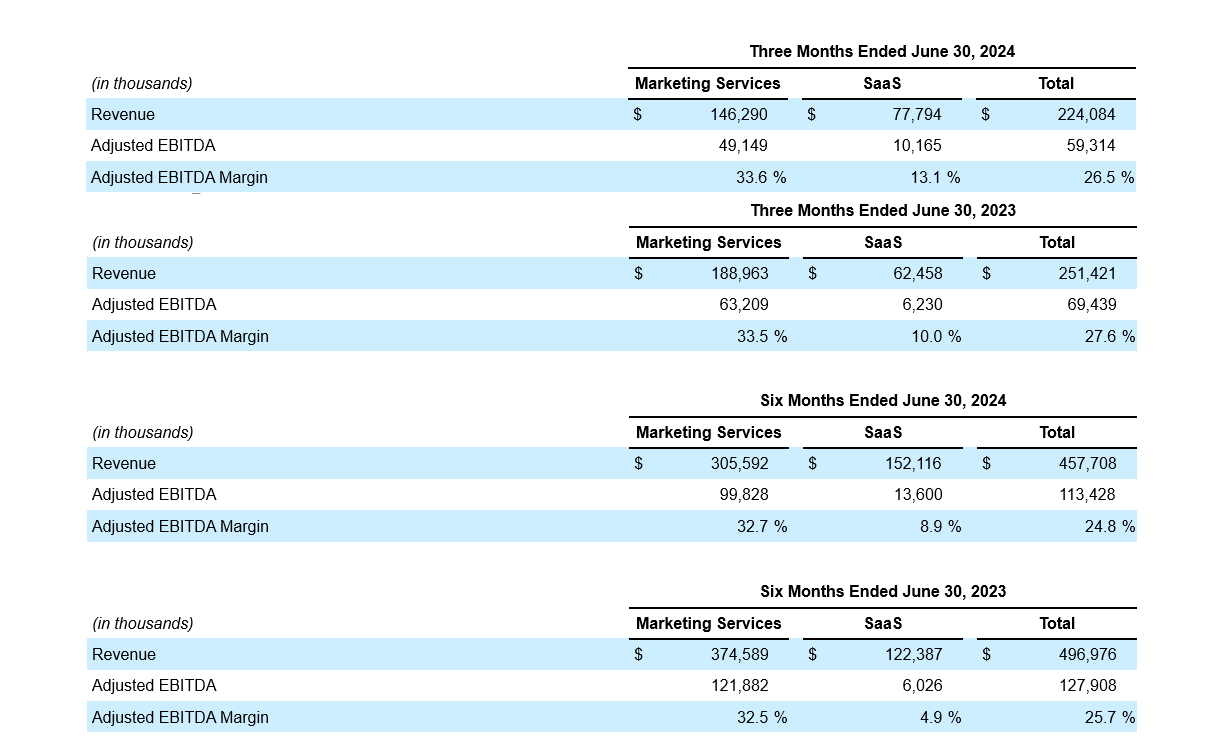The height and width of the screenshot is (753, 1219).
Task: Click the margin cell 33.5 %
Action: [x=762, y=337]
